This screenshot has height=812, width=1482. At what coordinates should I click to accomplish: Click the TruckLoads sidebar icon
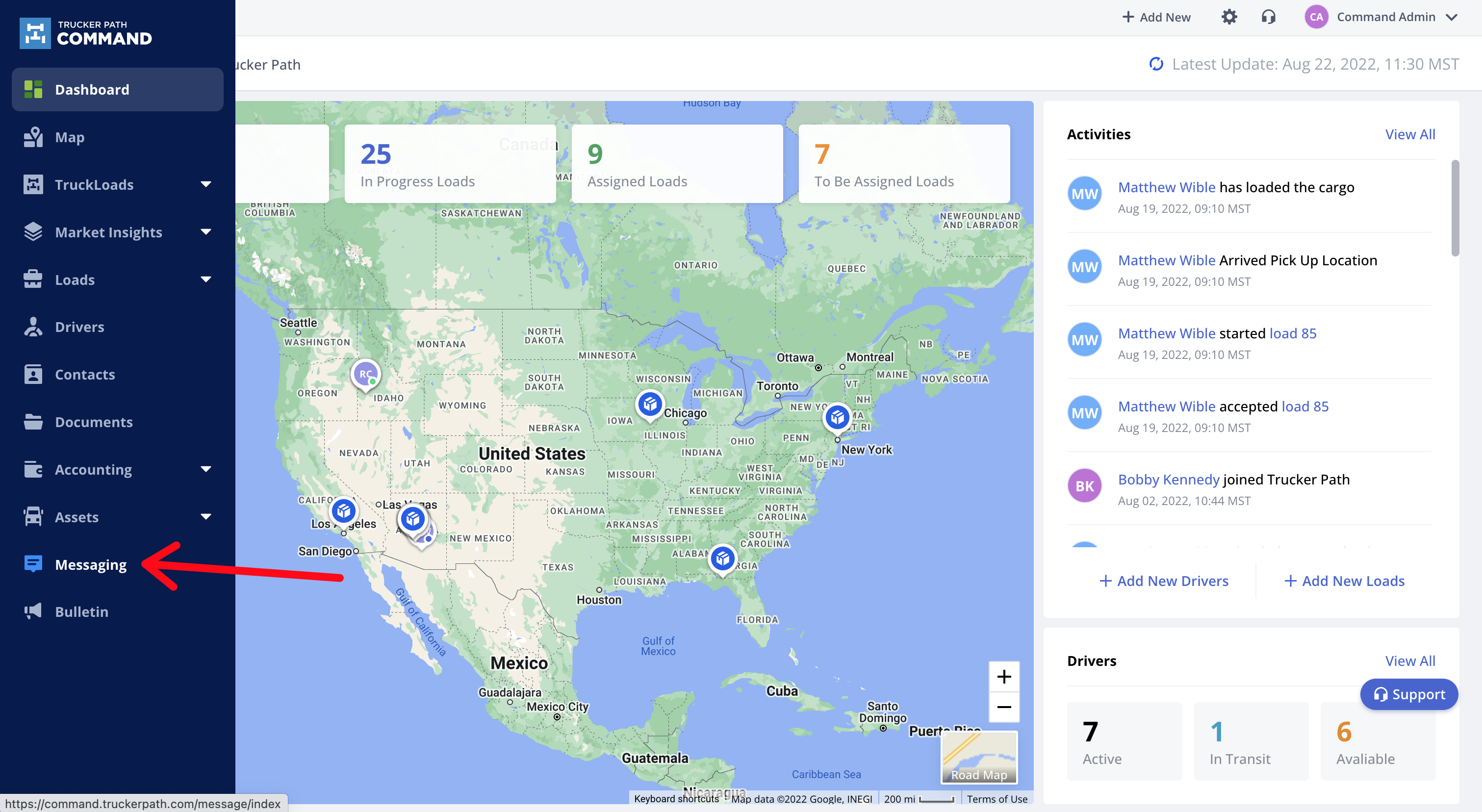(33, 184)
